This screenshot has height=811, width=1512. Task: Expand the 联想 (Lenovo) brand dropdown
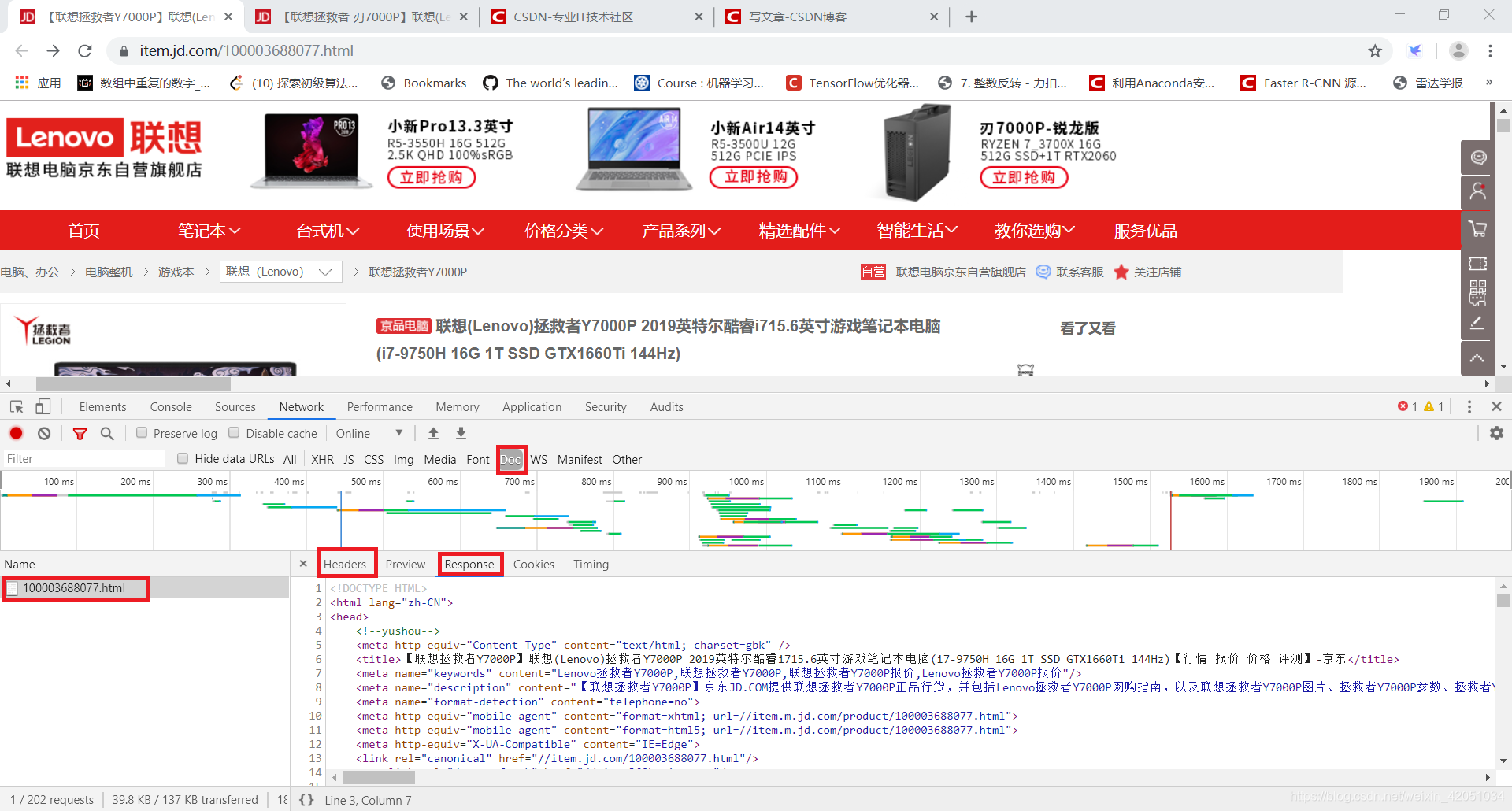[281, 272]
